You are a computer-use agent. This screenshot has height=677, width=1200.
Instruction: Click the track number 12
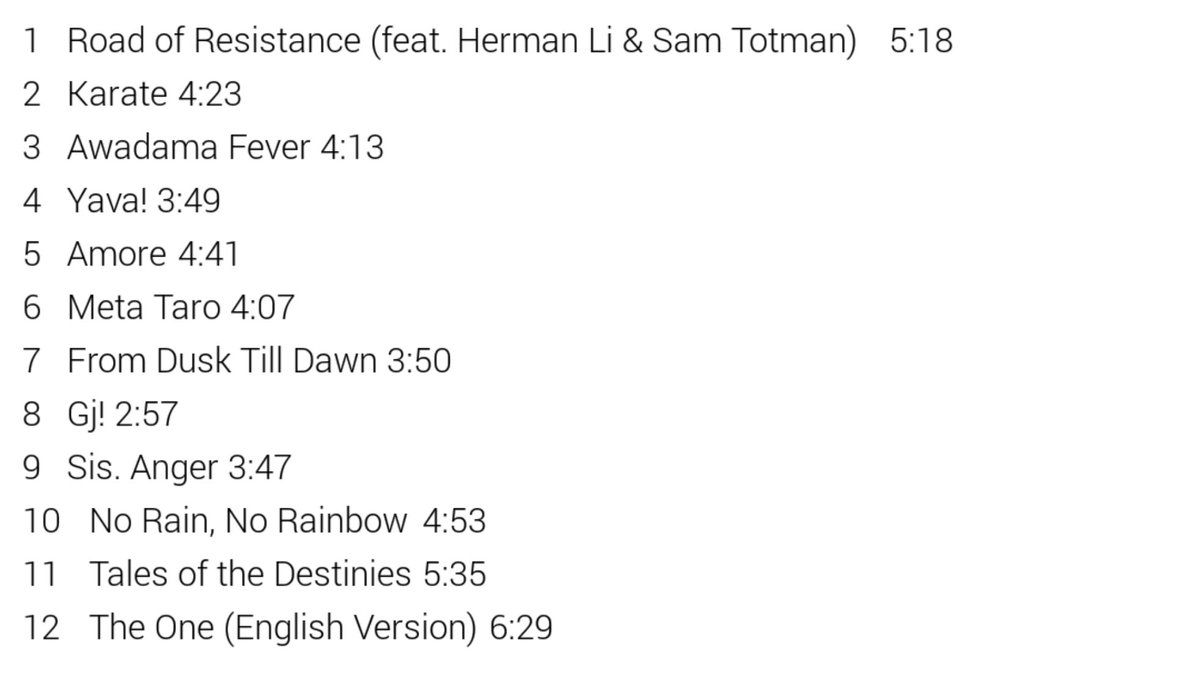coord(42,628)
